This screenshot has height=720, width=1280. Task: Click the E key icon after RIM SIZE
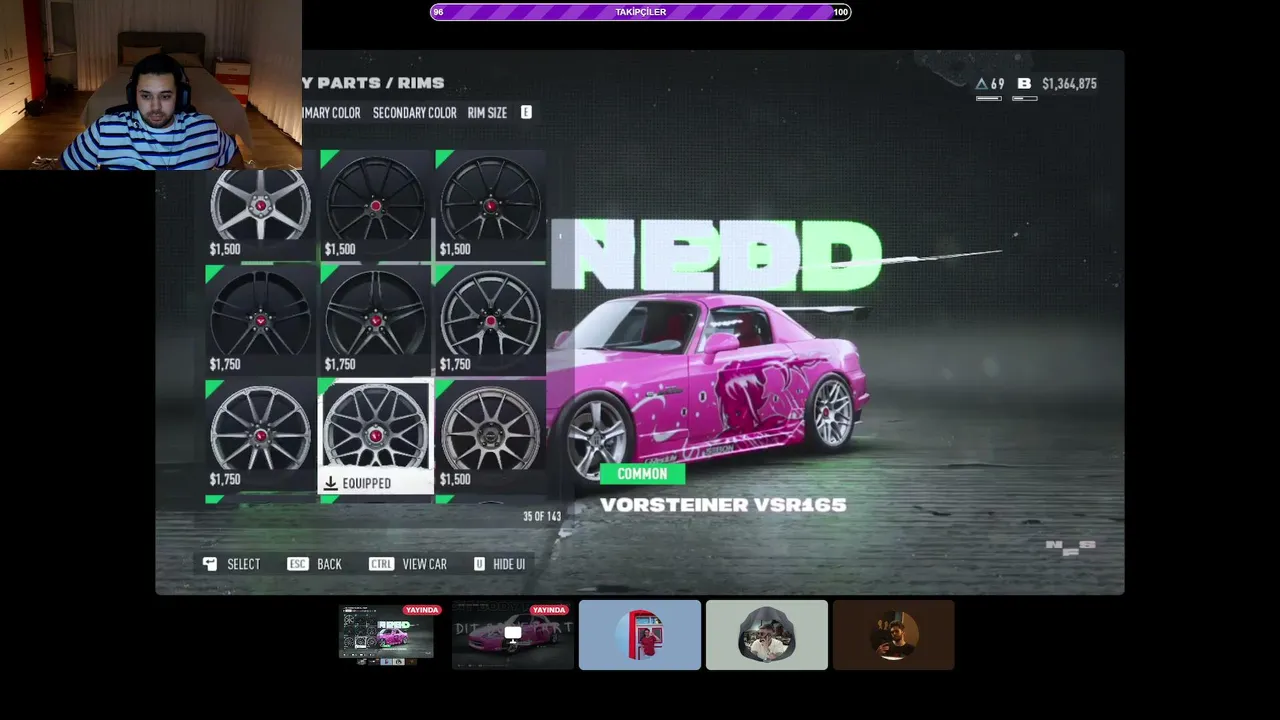tap(526, 112)
